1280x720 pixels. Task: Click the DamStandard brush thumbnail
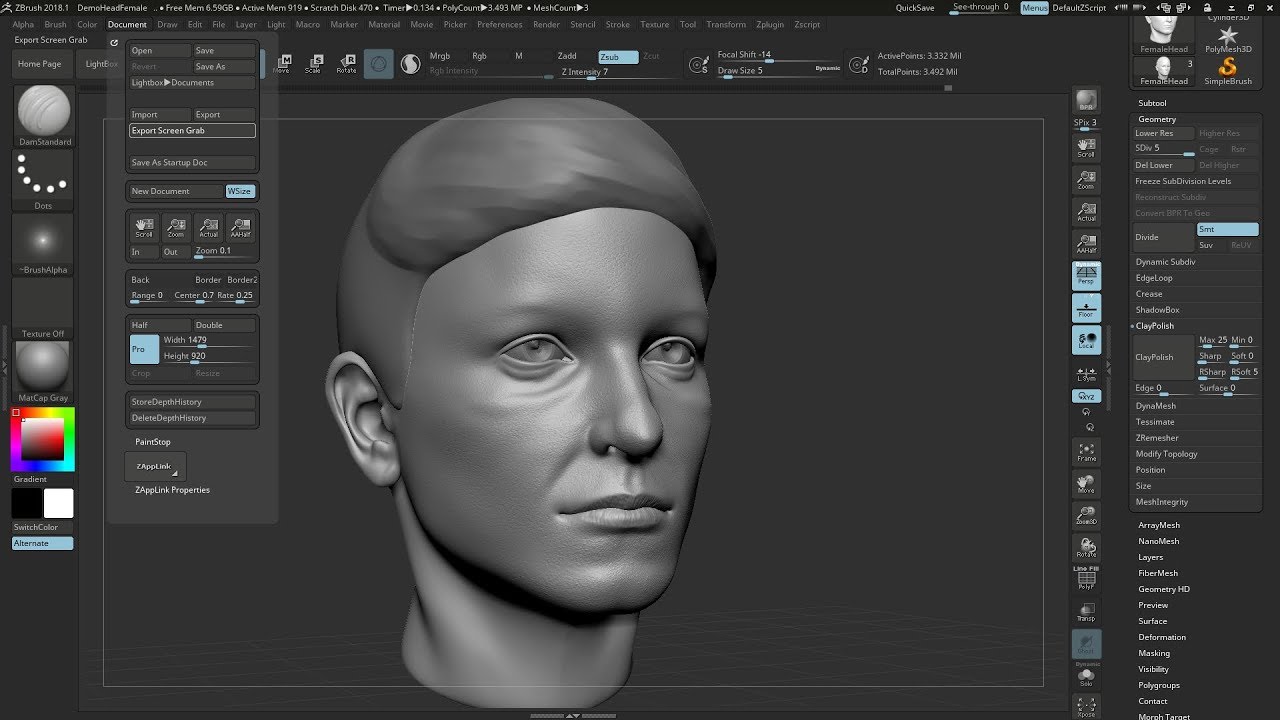[x=44, y=111]
